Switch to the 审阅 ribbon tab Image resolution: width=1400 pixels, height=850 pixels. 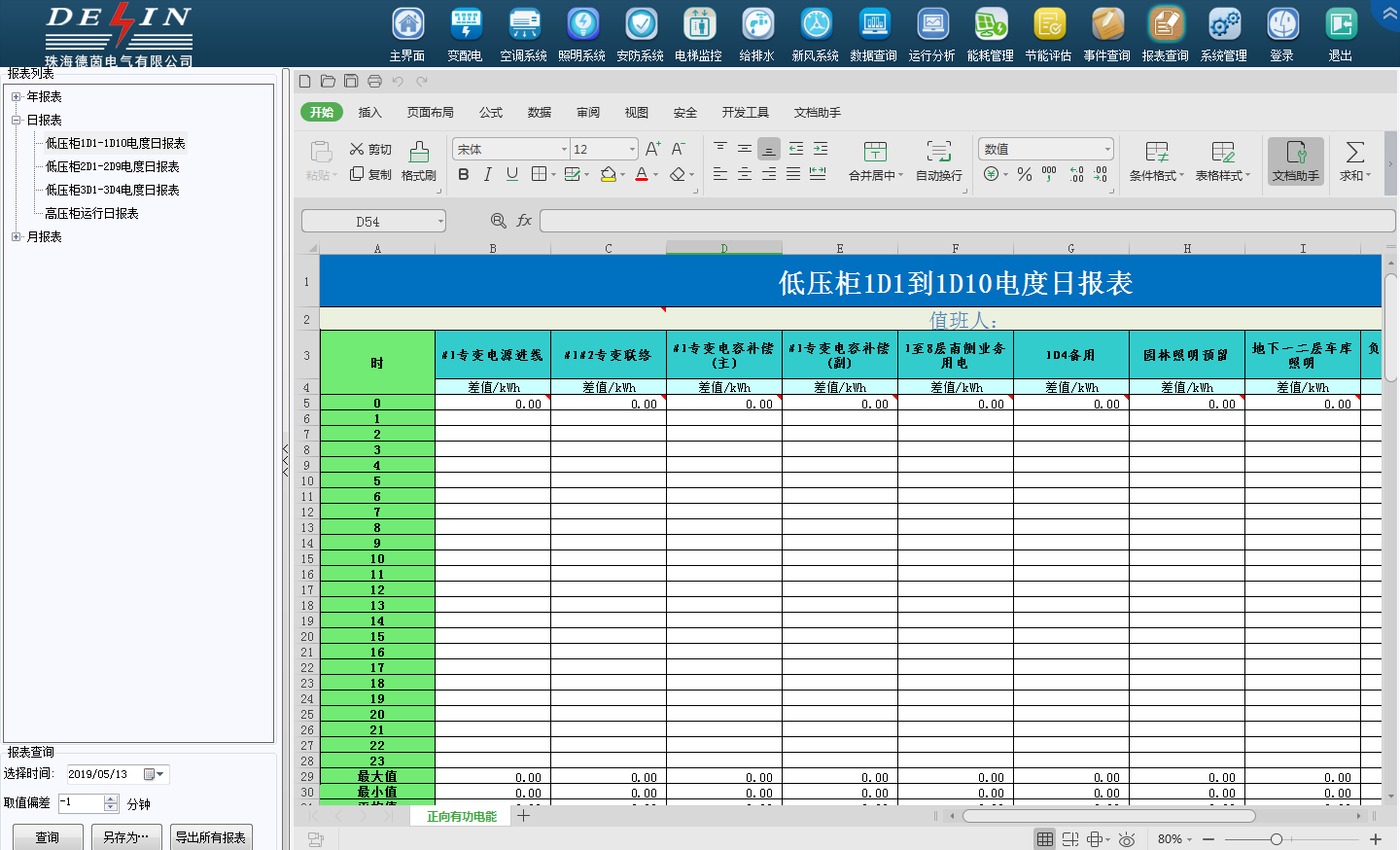[588, 113]
